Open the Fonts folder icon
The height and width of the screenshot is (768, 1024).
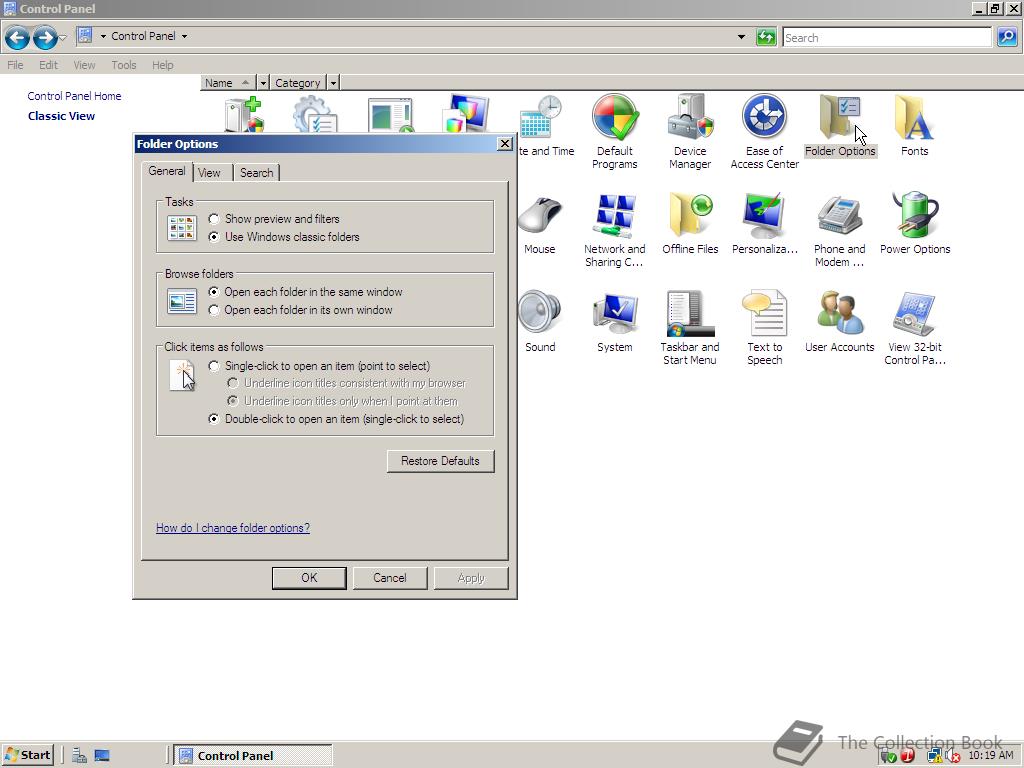coord(914,126)
